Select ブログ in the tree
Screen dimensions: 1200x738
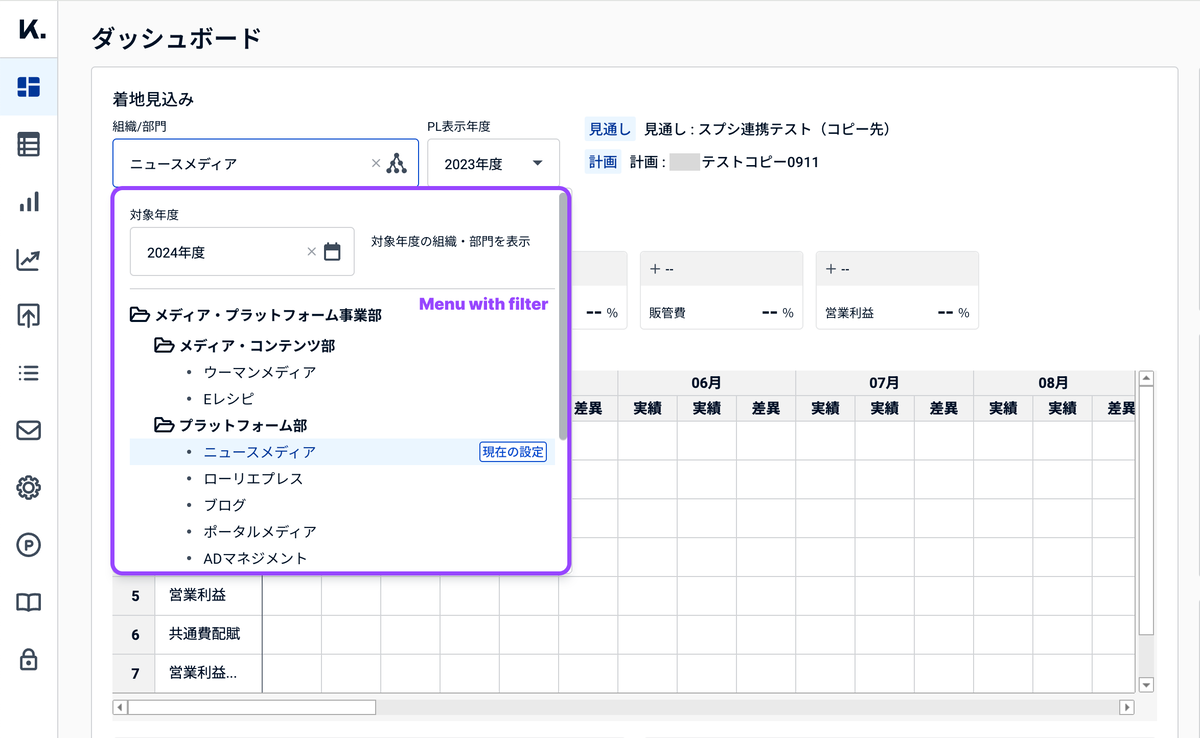tap(224, 505)
